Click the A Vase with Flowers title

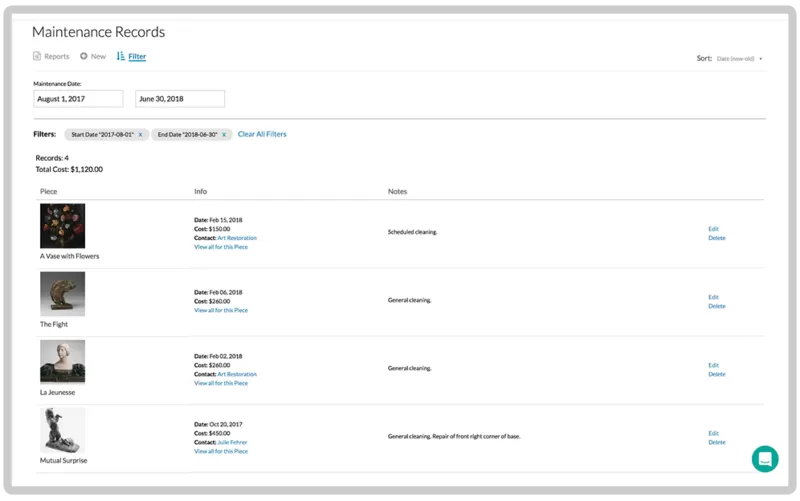point(69,256)
